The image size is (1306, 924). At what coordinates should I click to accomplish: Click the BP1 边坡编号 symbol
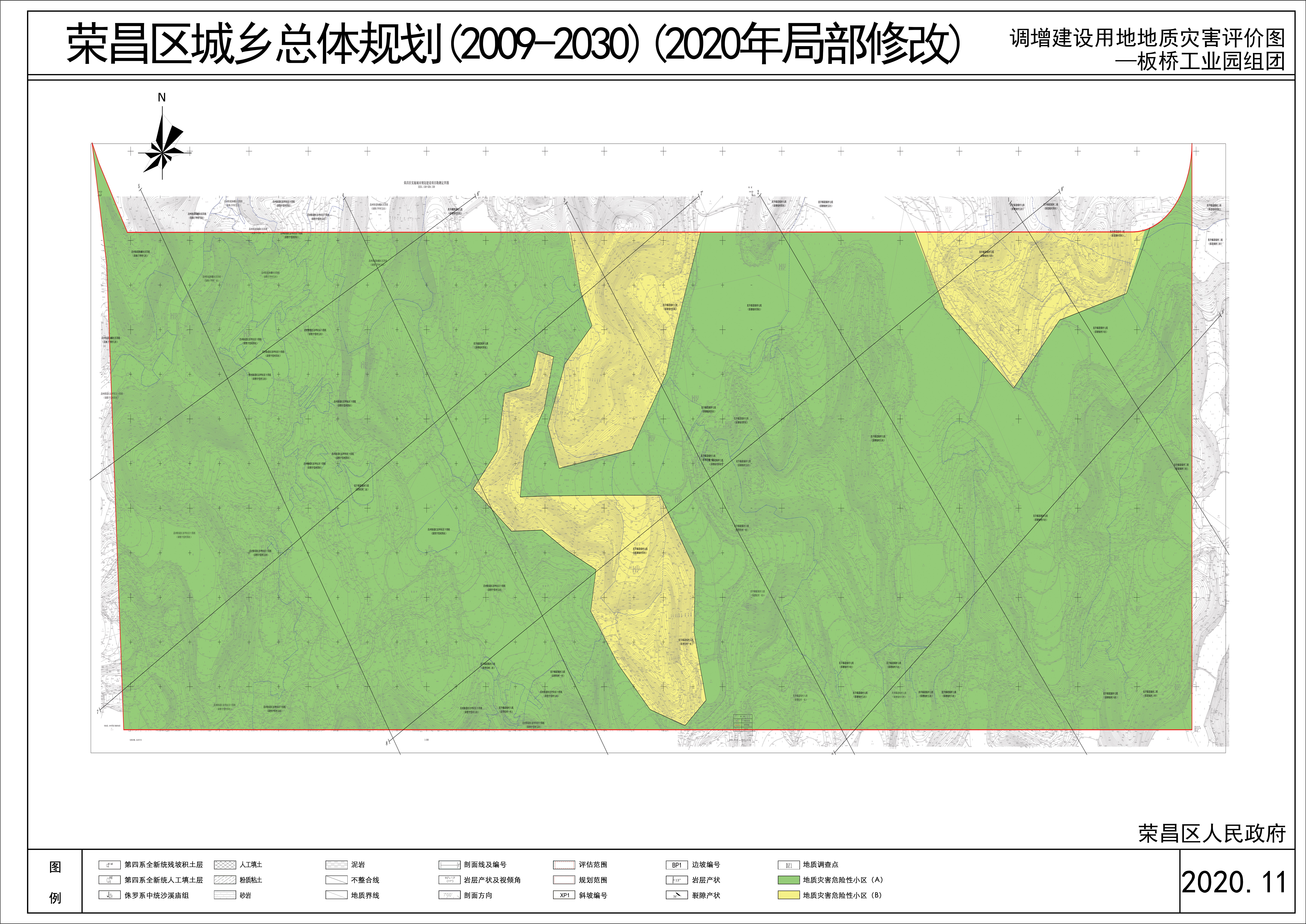677,865
